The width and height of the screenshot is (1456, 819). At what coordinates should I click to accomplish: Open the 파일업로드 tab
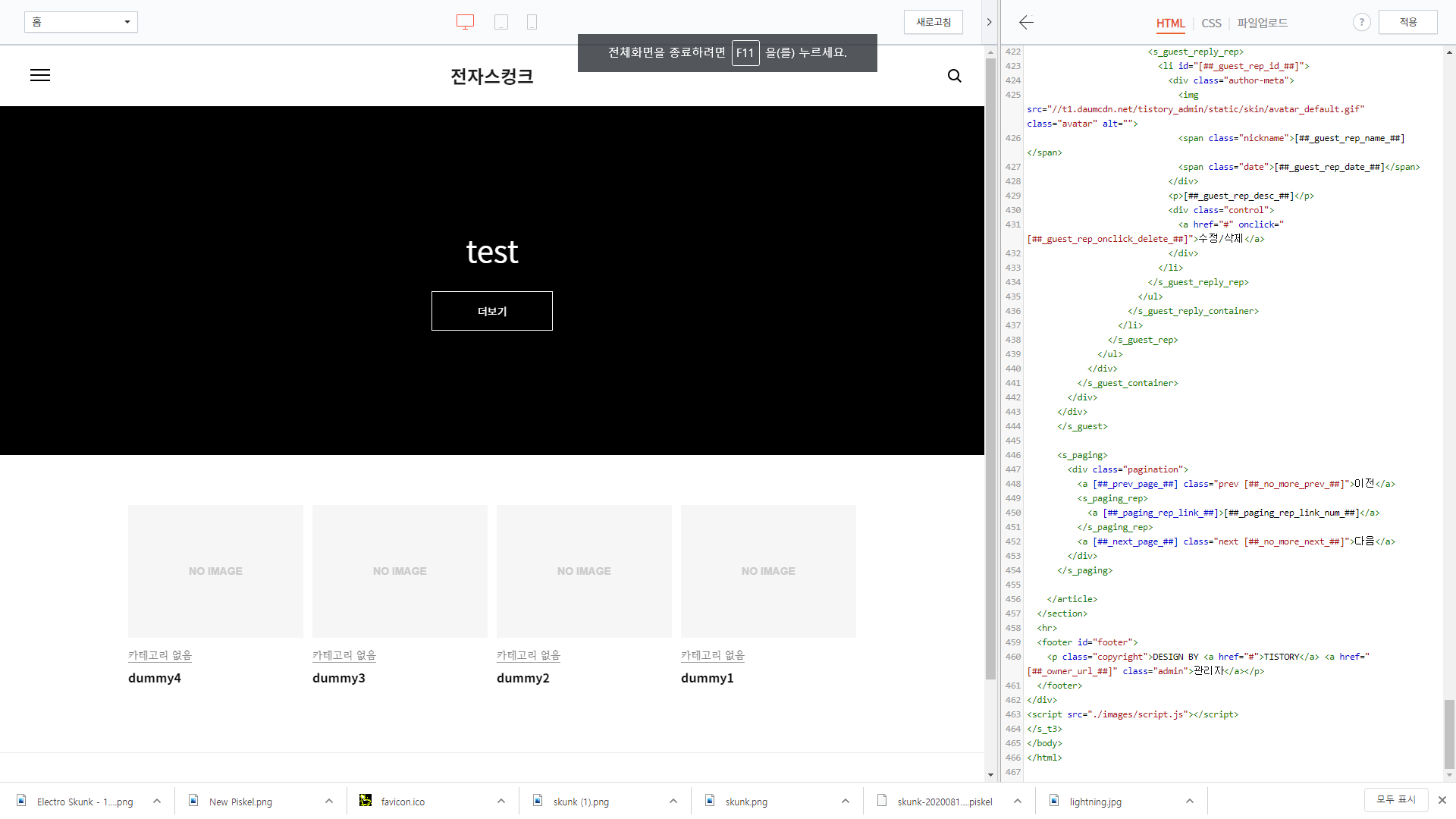pos(1262,24)
